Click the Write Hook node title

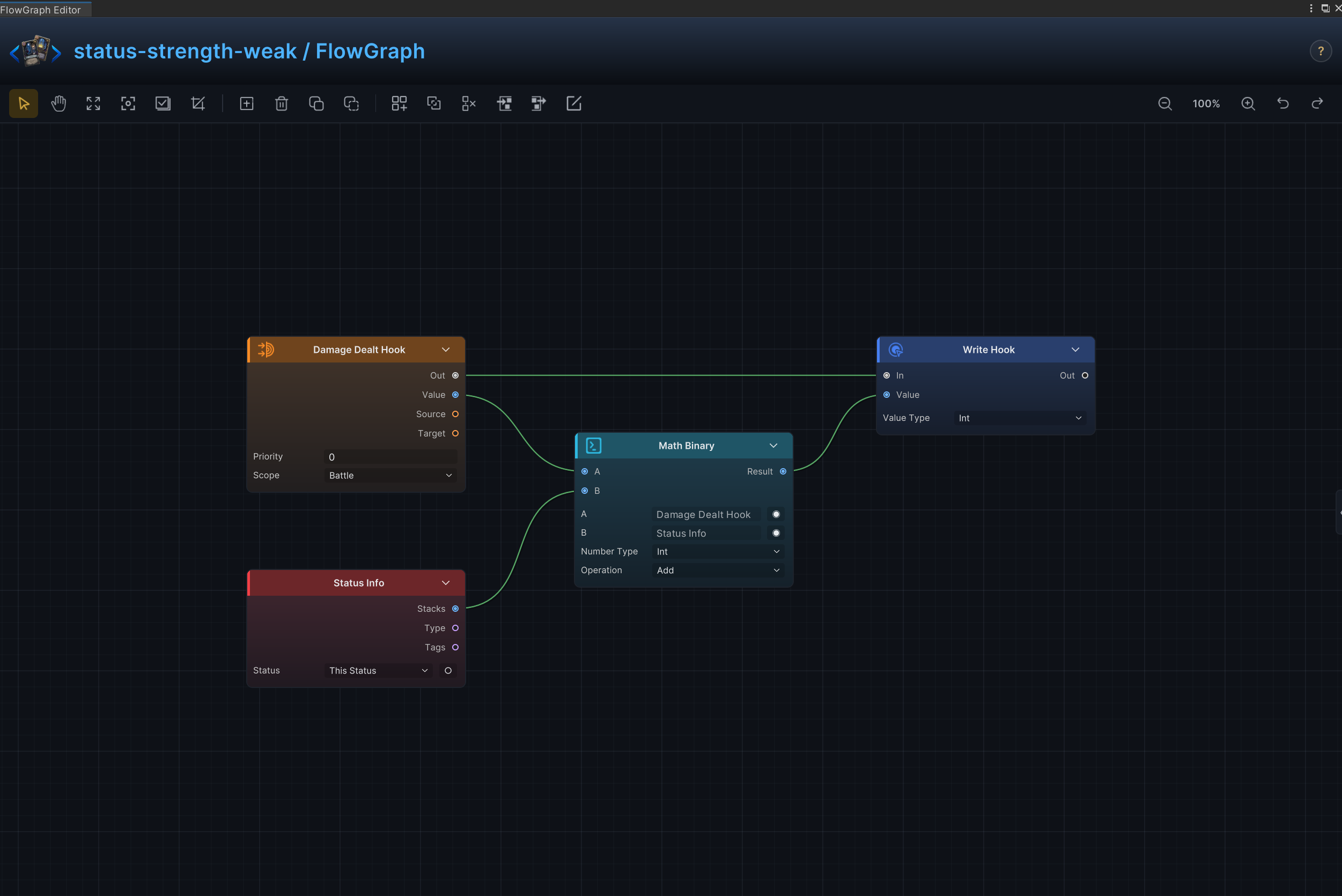(988, 349)
